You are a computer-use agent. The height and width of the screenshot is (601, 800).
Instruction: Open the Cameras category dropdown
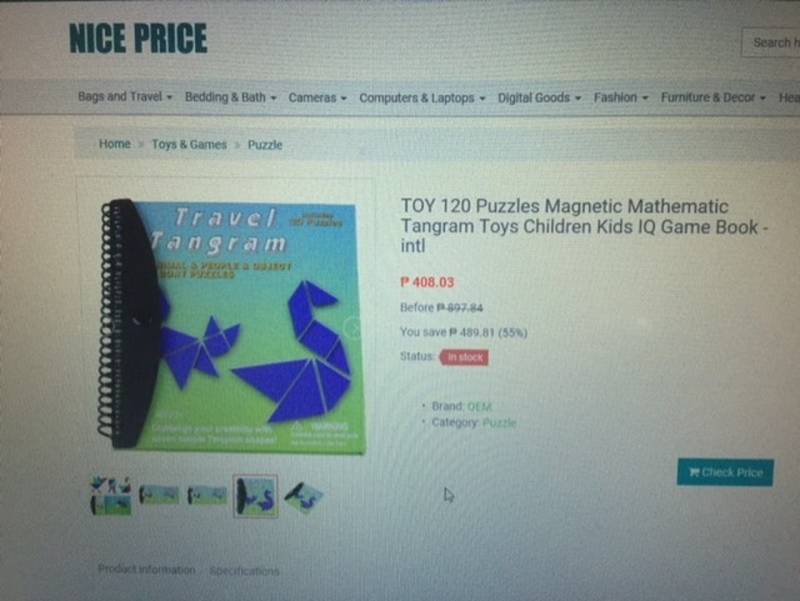(317, 97)
